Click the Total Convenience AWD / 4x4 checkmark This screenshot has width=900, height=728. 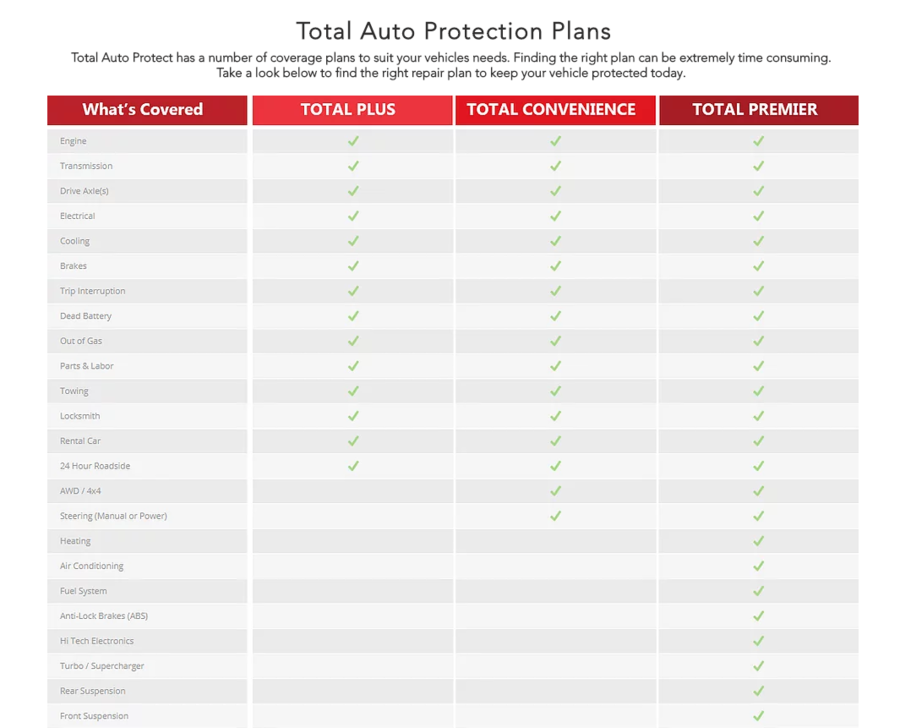555,491
